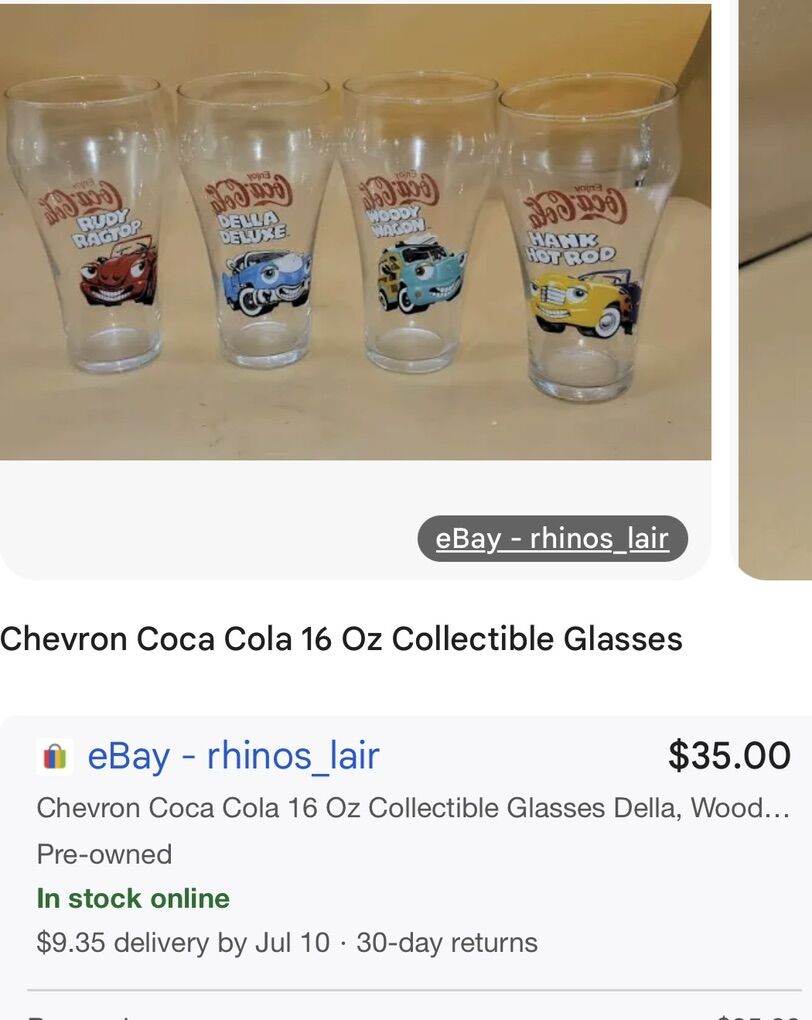
Task: Tap the $35.00 price
Action: coord(729,756)
